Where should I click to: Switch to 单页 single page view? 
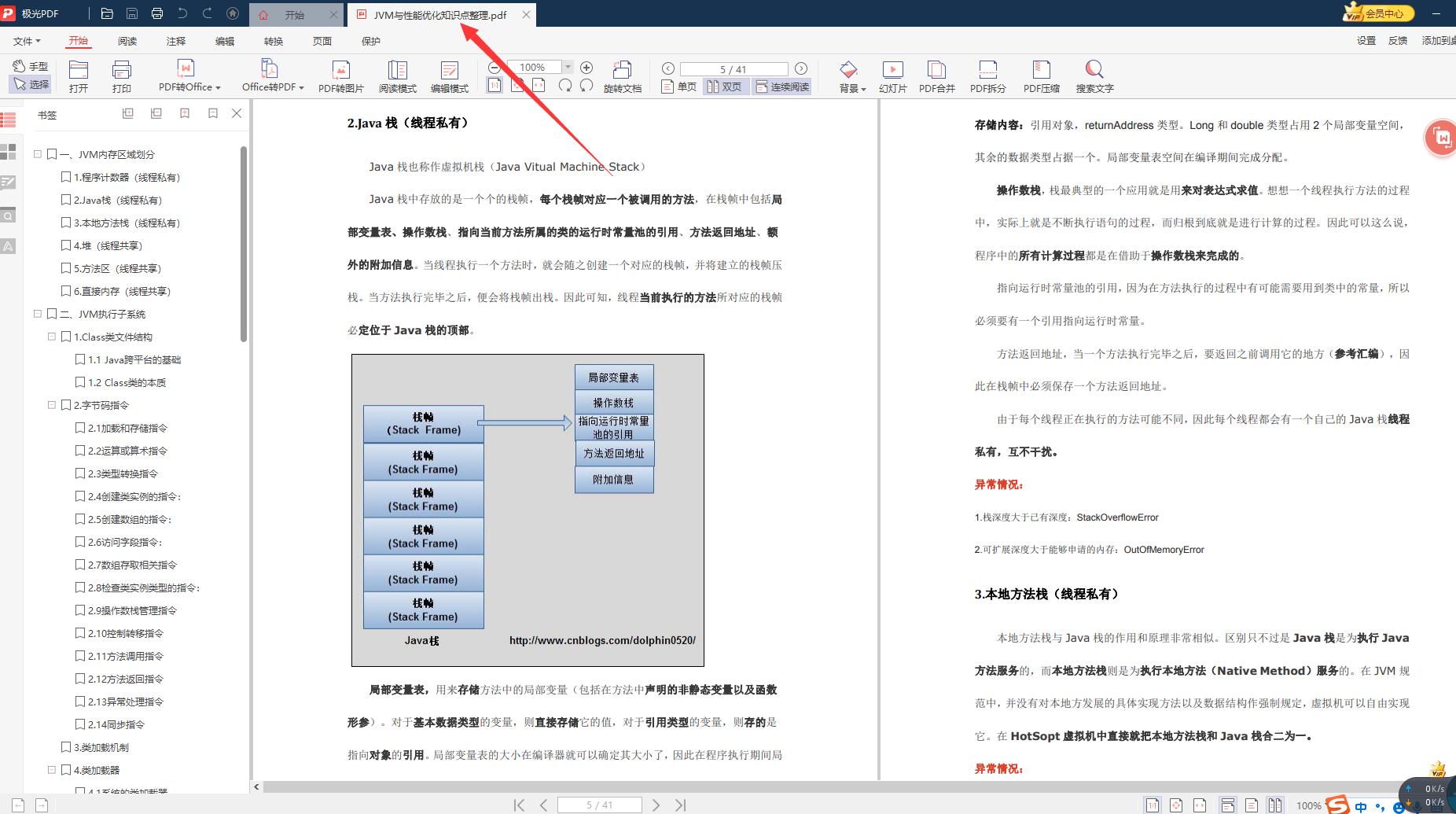679,87
